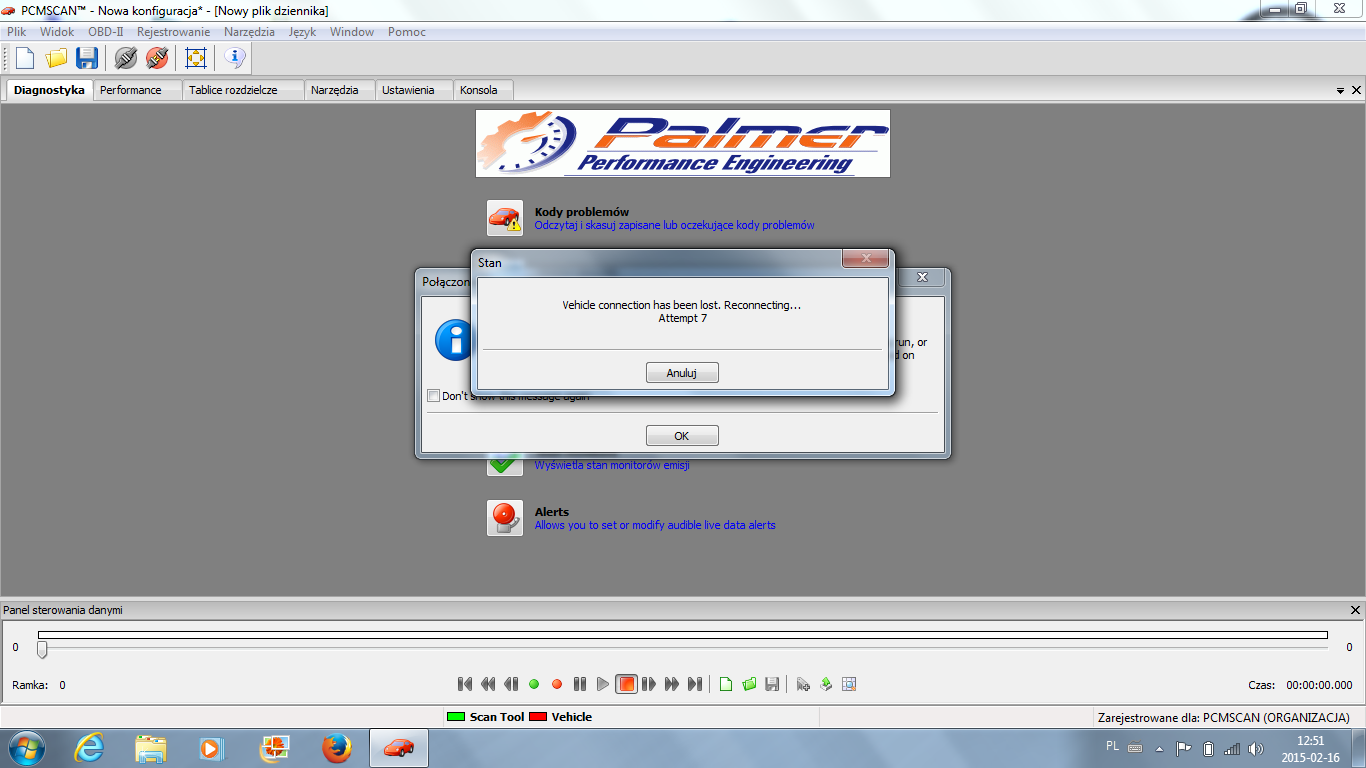Click the green circle playback button

(534, 684)
